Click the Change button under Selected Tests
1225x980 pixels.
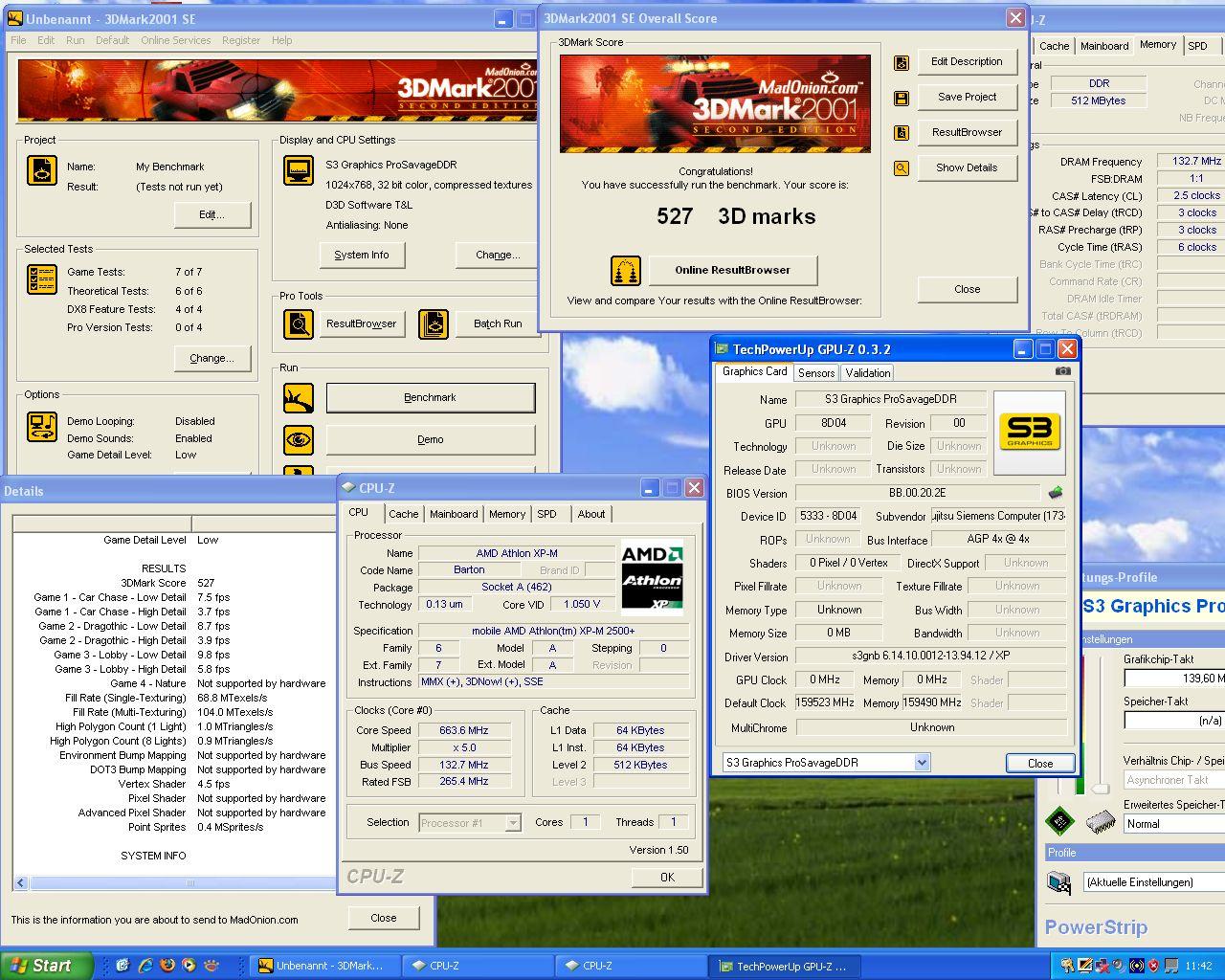(212, 358)
